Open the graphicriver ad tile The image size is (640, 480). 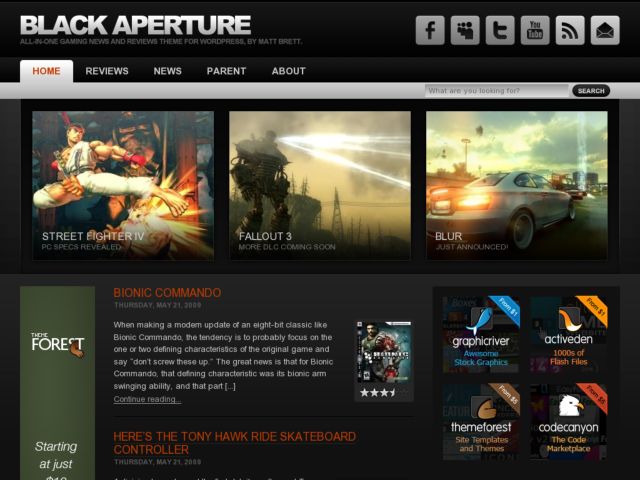point(481,334)
